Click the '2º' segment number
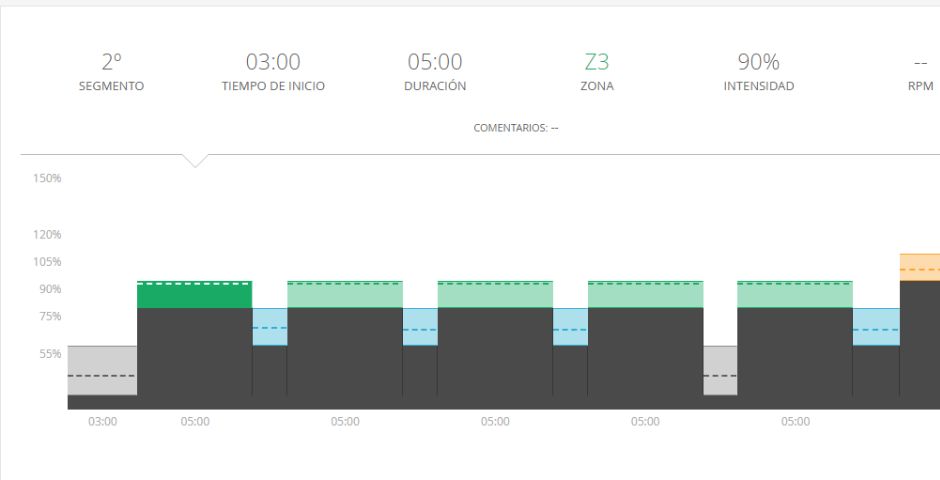The image size is (940, 480). pos(112,62)
